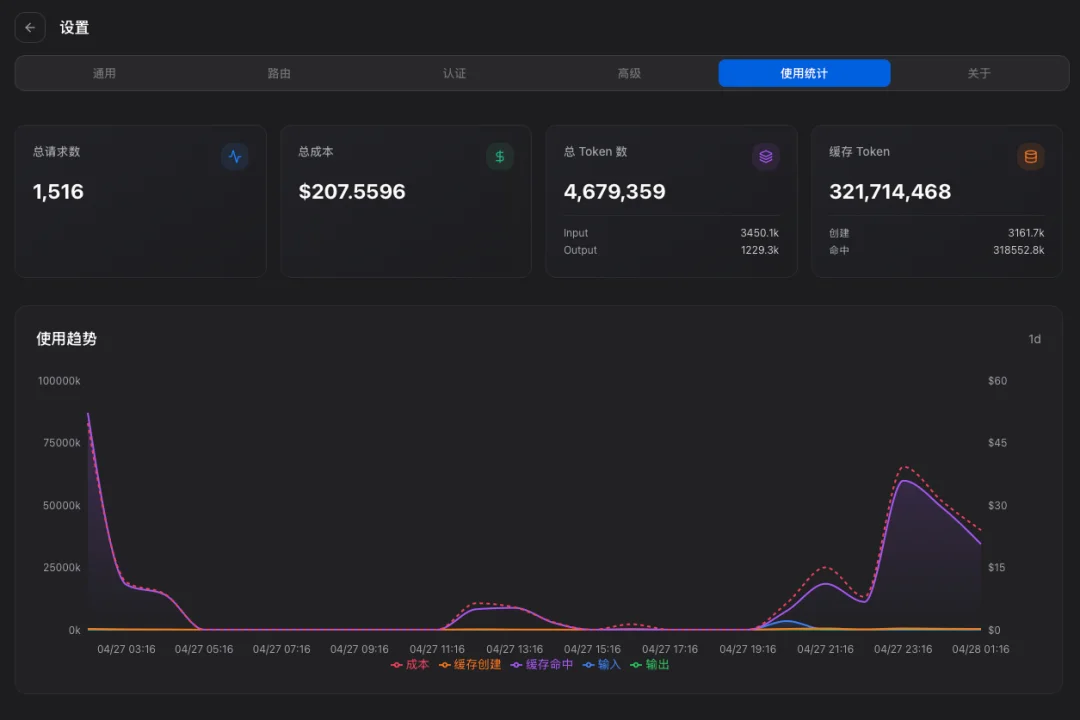Click the token stack icon on 总 Token 数 card
1080x720 pixels.
(765, 156)
